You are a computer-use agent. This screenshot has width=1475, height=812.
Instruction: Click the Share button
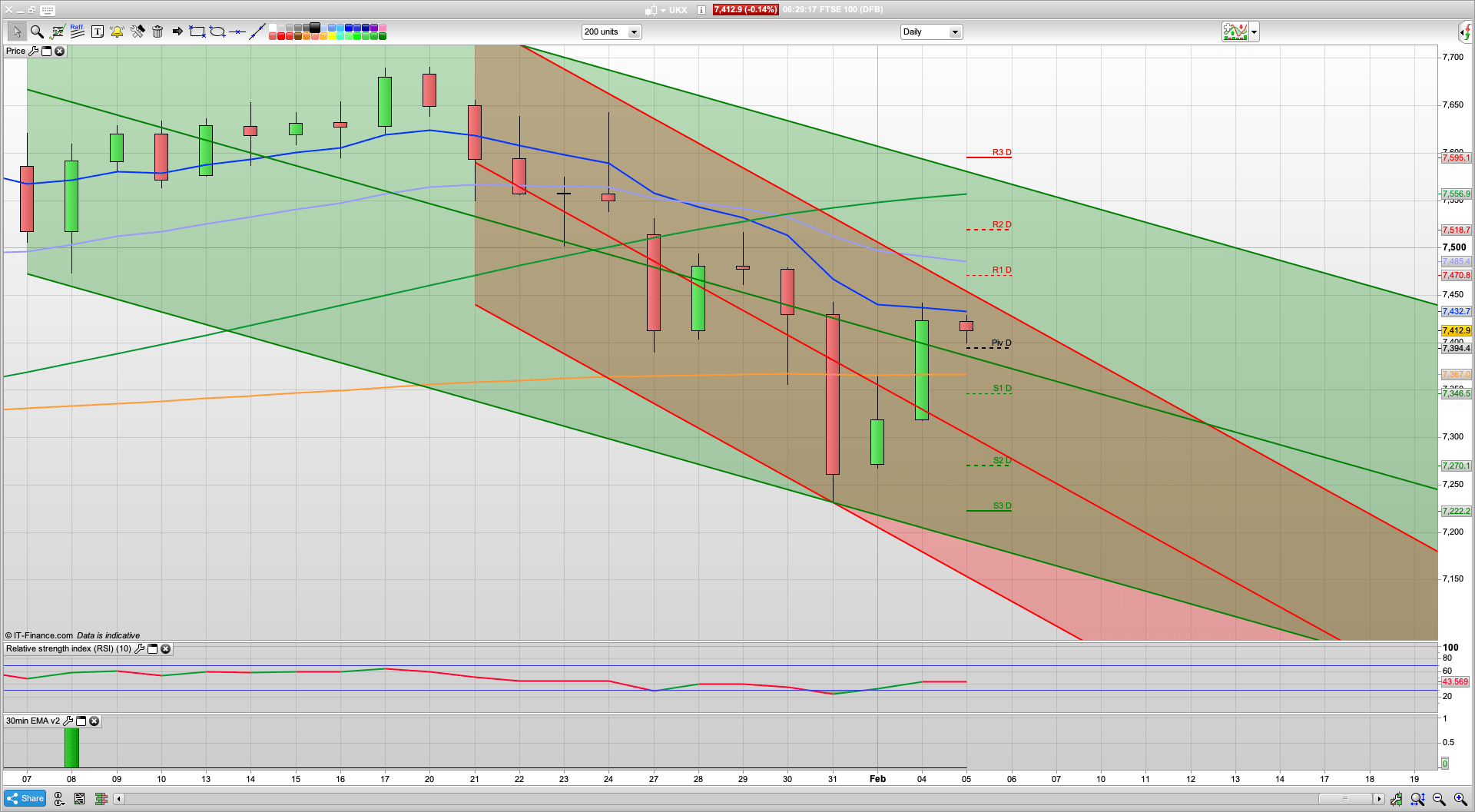(x=25, y=798)
